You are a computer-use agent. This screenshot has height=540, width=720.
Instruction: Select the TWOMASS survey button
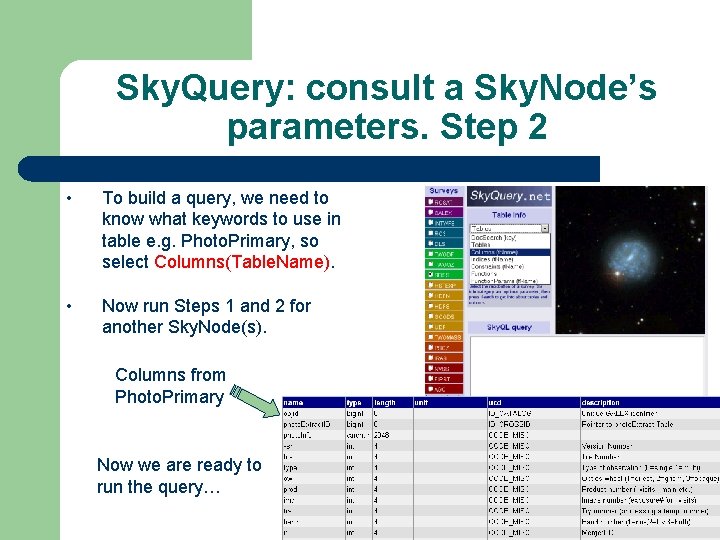444,338
